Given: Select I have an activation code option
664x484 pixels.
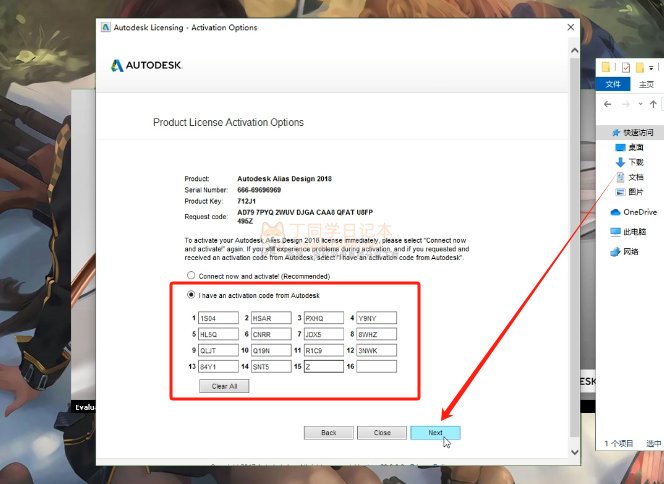Looking at the screenshot, I should [x=191, y=295].
